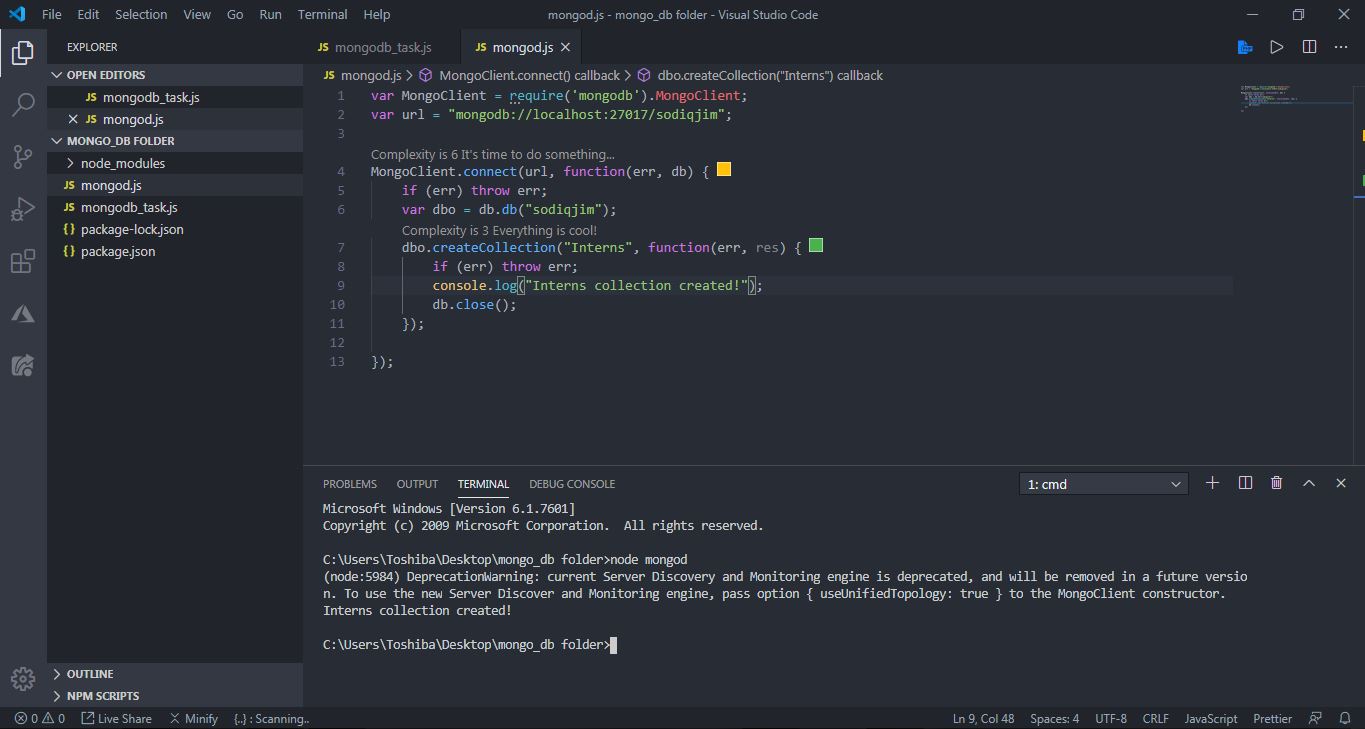Switch to the Output panel tab
This screenshot has width=1365, height=729.
[417, 484]
